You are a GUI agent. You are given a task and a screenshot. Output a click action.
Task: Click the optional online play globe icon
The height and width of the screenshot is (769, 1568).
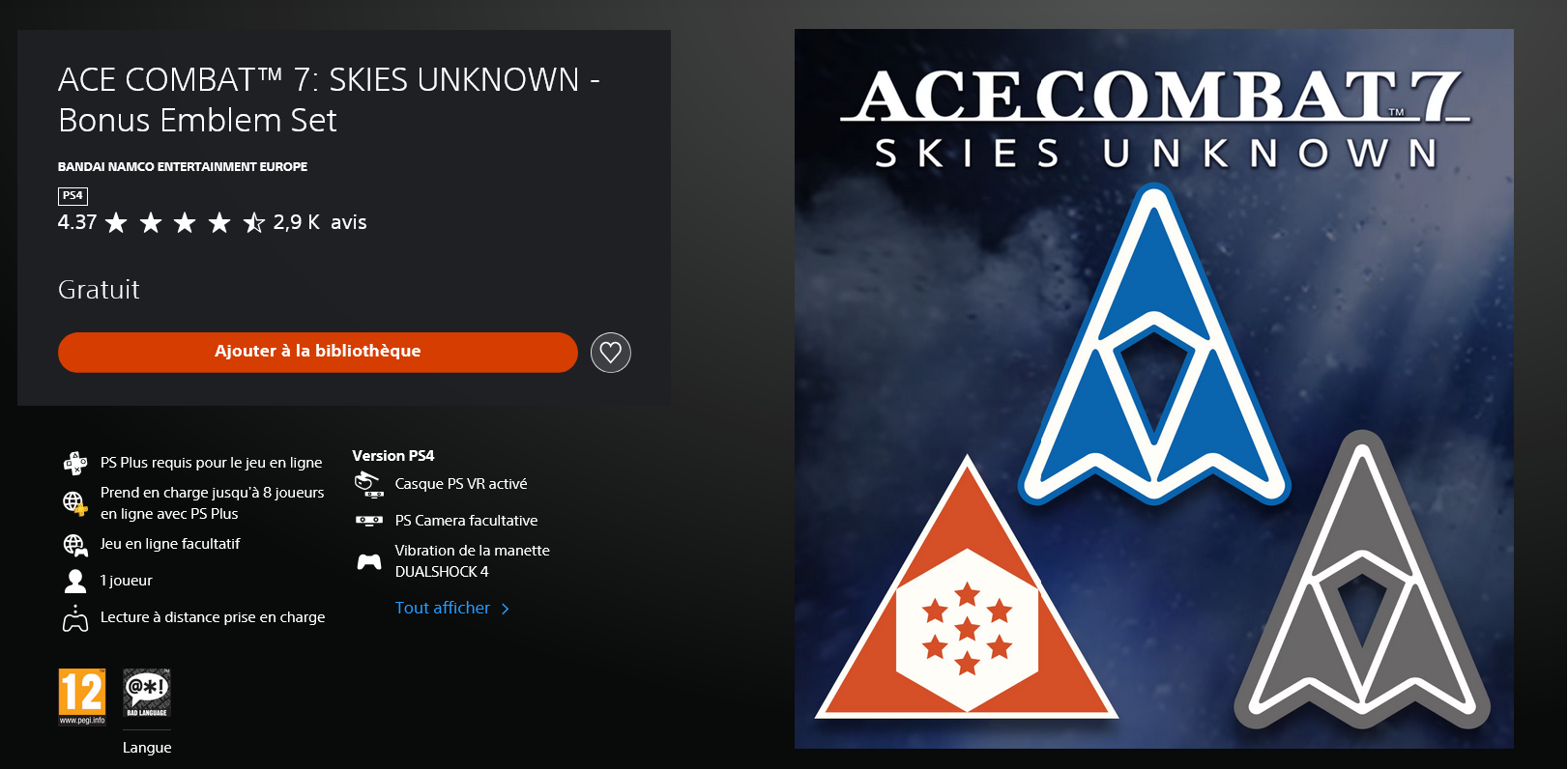(75, 546)
